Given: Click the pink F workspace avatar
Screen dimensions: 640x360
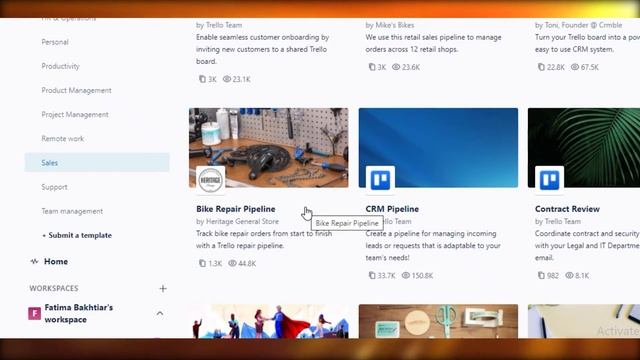Looking at the screenshot, I should click(x=34, y=313).
